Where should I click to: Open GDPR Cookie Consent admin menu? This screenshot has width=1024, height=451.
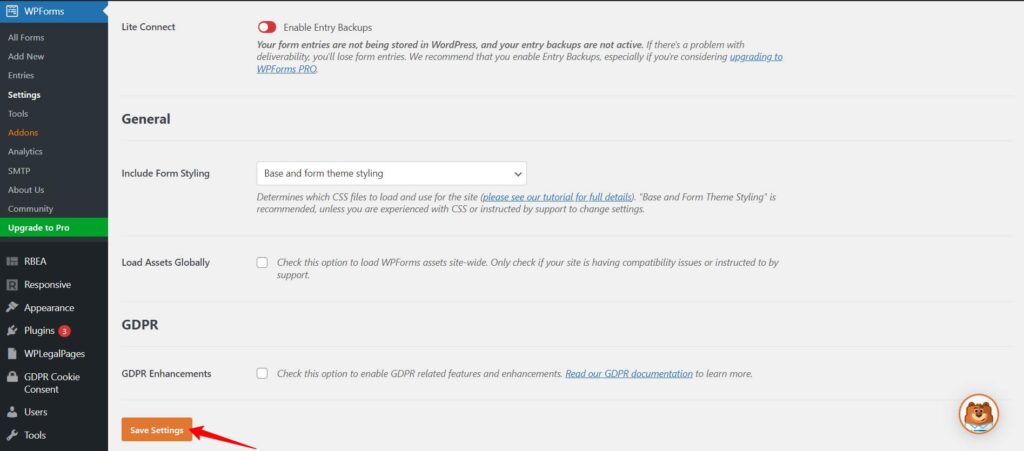click(54, 383)
